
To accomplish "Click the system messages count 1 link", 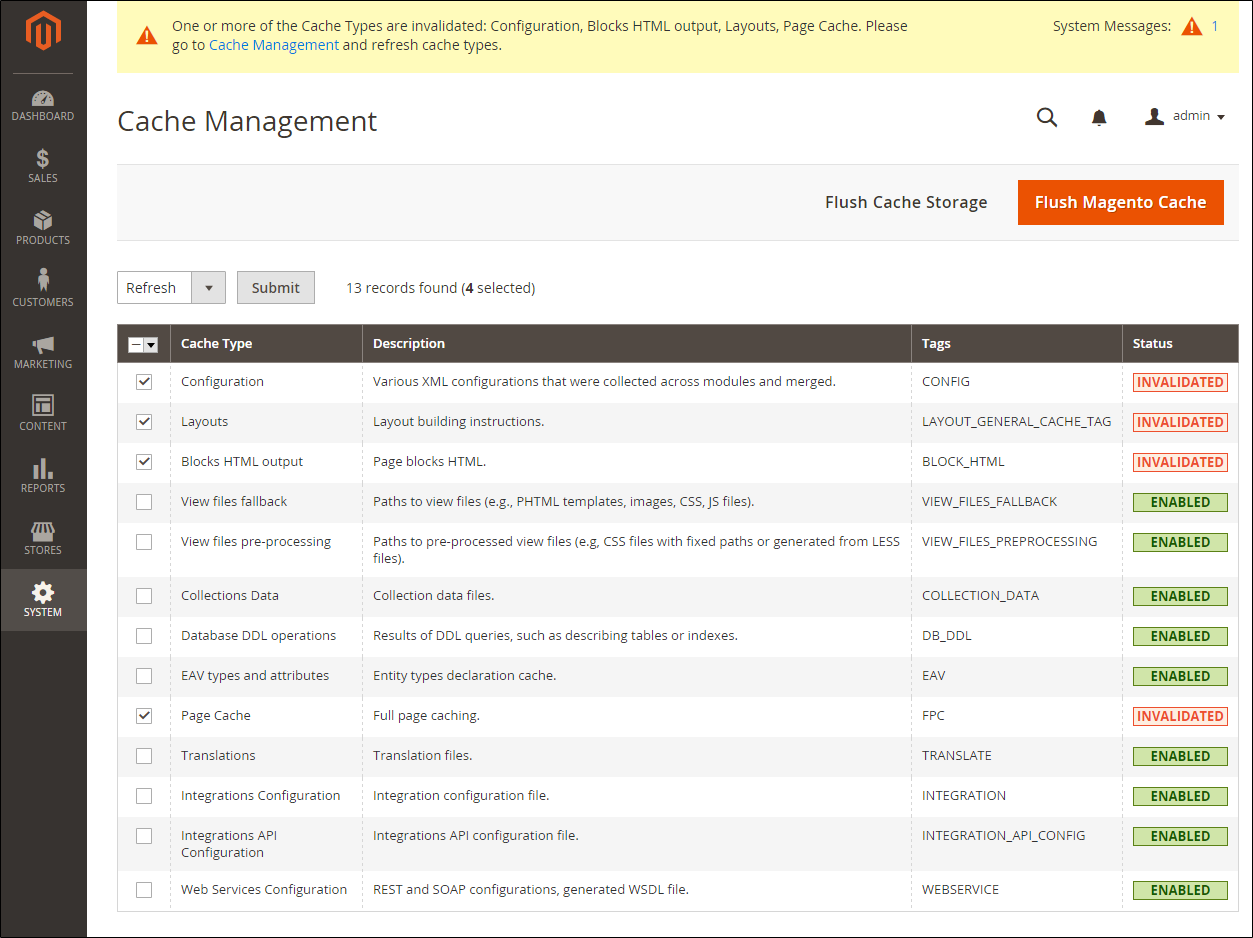I will point(1215,27).
